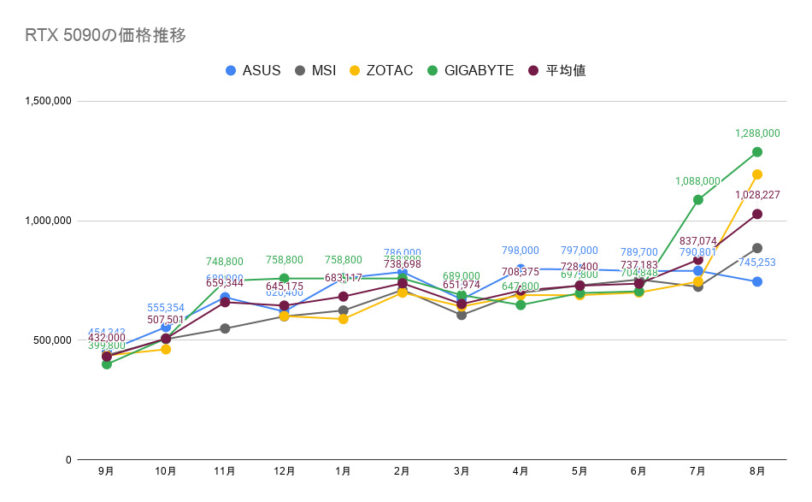Click the ASUS legend label

(262, 70)
